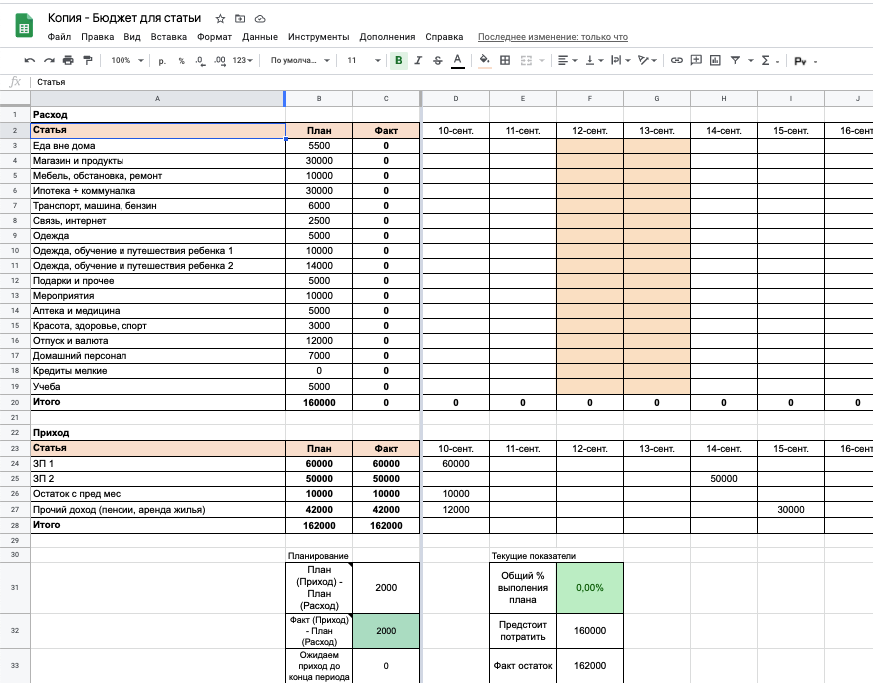
Task: Toggle strikethrough formatting
Action: [438, 61]
